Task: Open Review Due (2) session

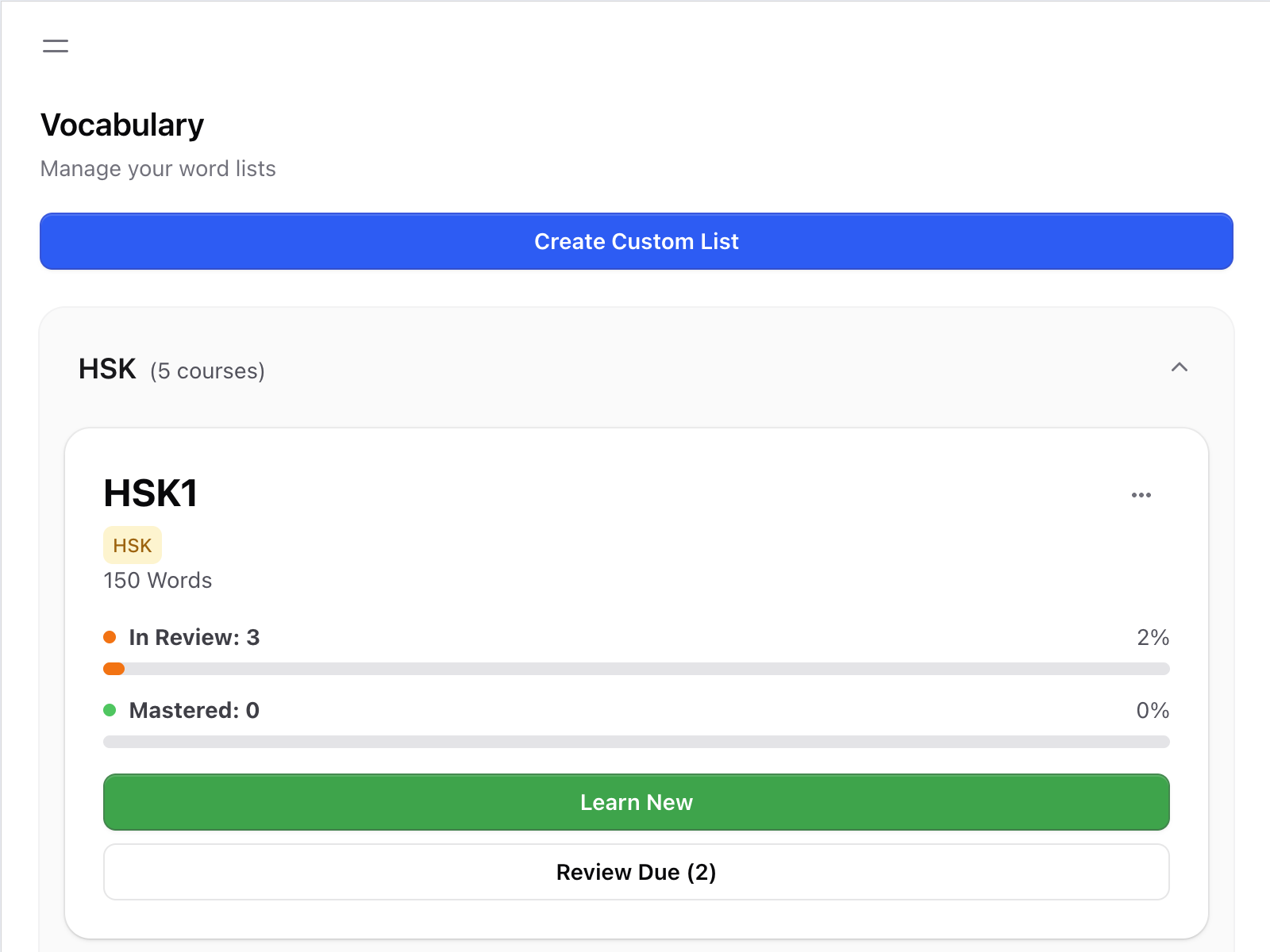Action: pos(636,872)
